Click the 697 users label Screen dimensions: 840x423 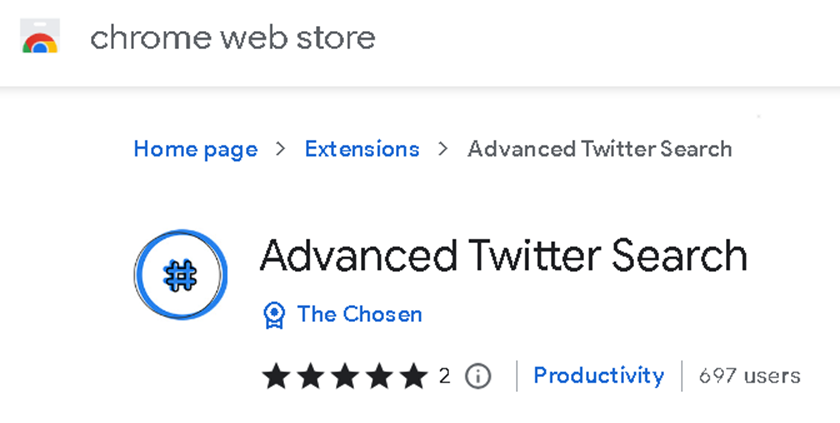click(x=749, y=376)
